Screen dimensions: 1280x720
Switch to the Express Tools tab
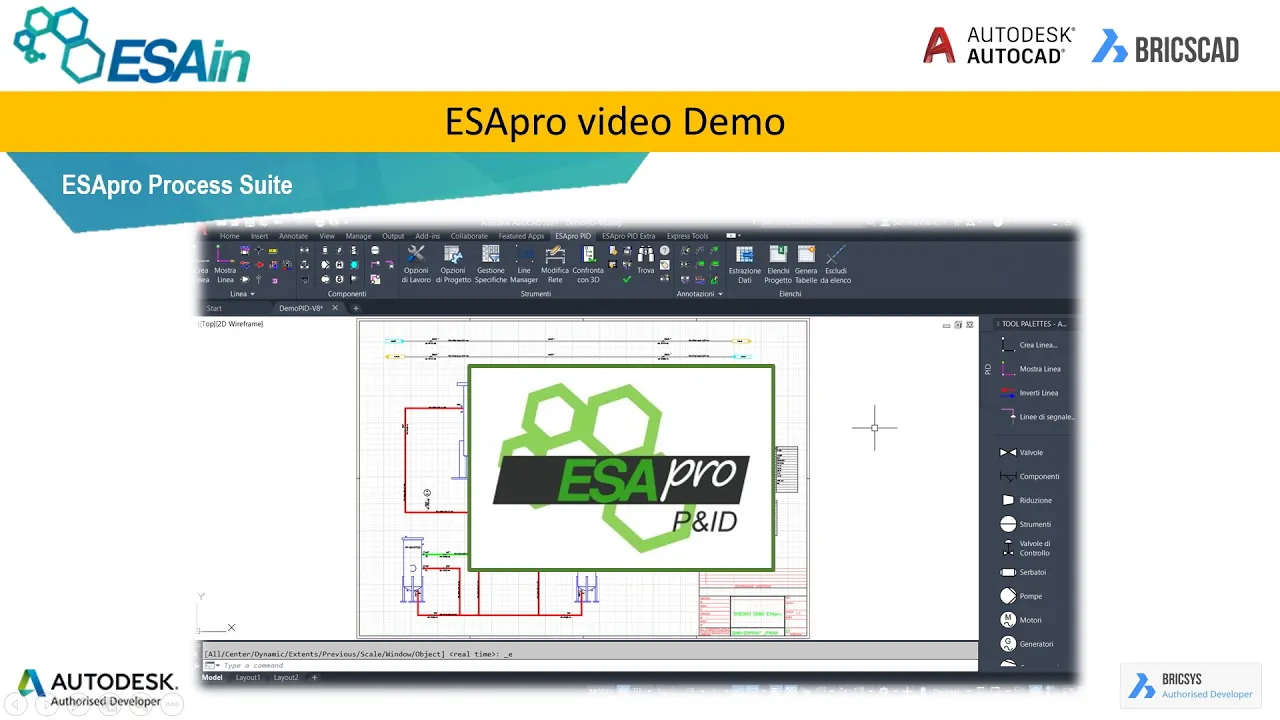[x=687, y=236]
